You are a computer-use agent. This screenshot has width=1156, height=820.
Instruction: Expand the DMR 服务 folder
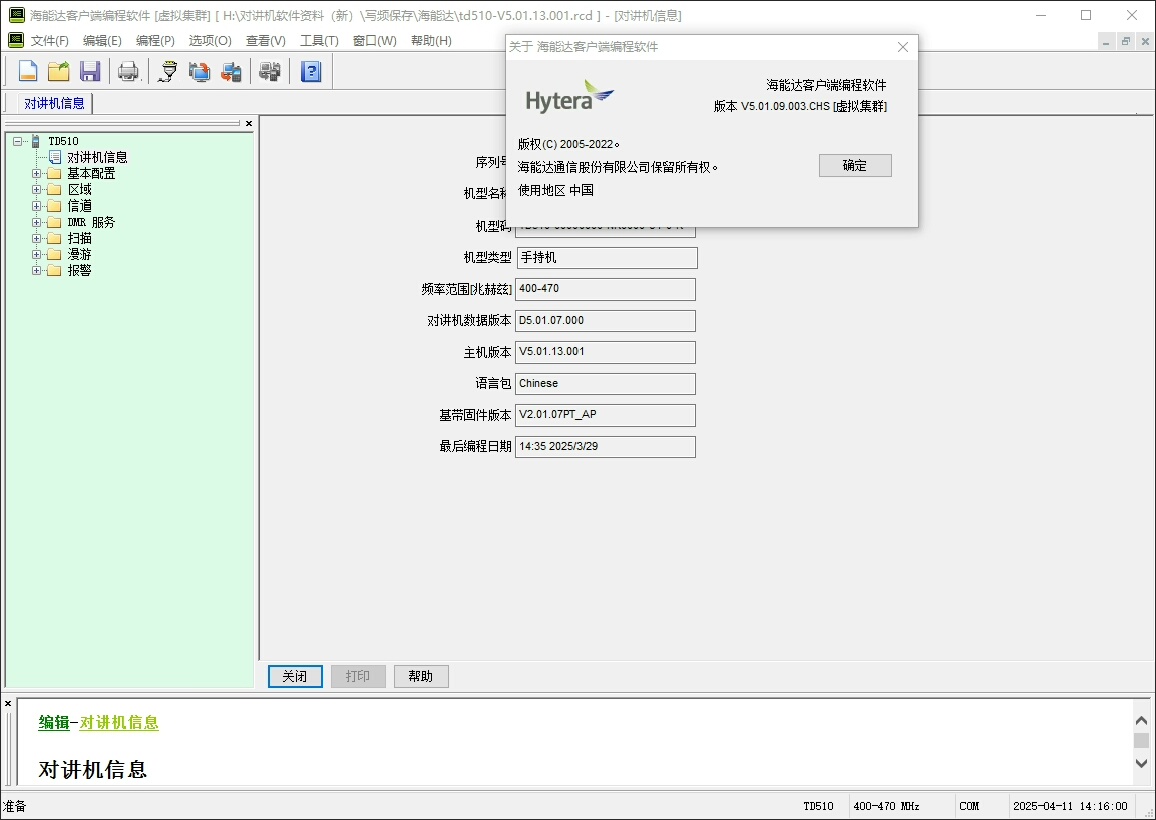[37, 222]
